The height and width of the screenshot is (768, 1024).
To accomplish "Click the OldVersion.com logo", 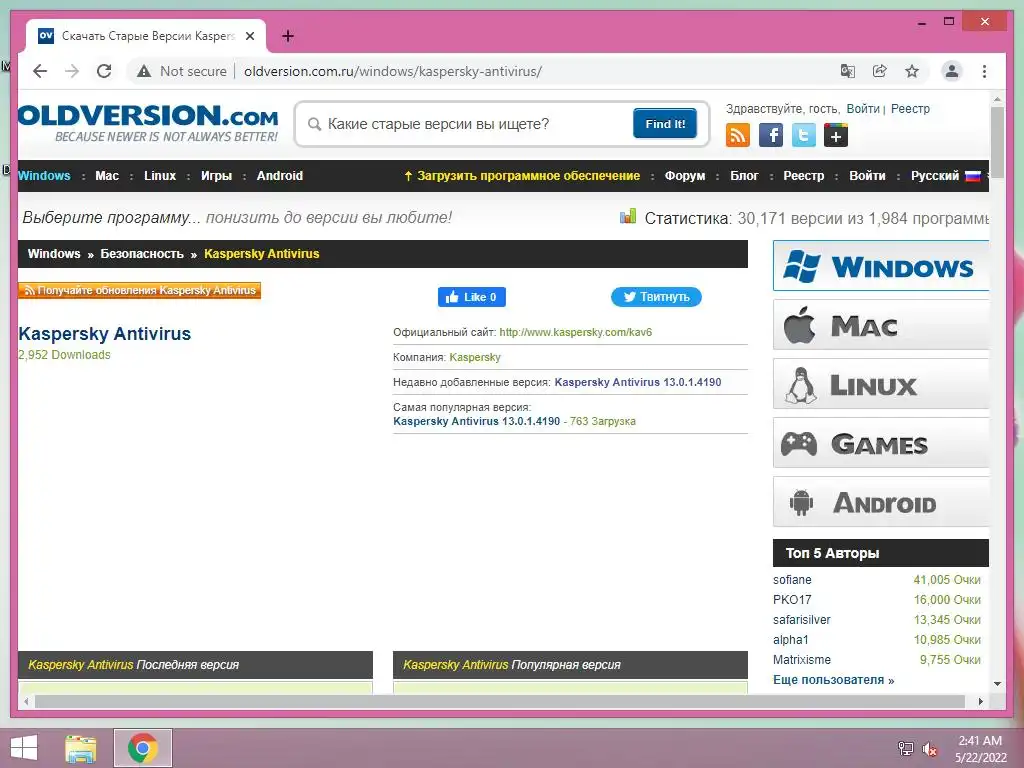I will (x=148, y=123).
